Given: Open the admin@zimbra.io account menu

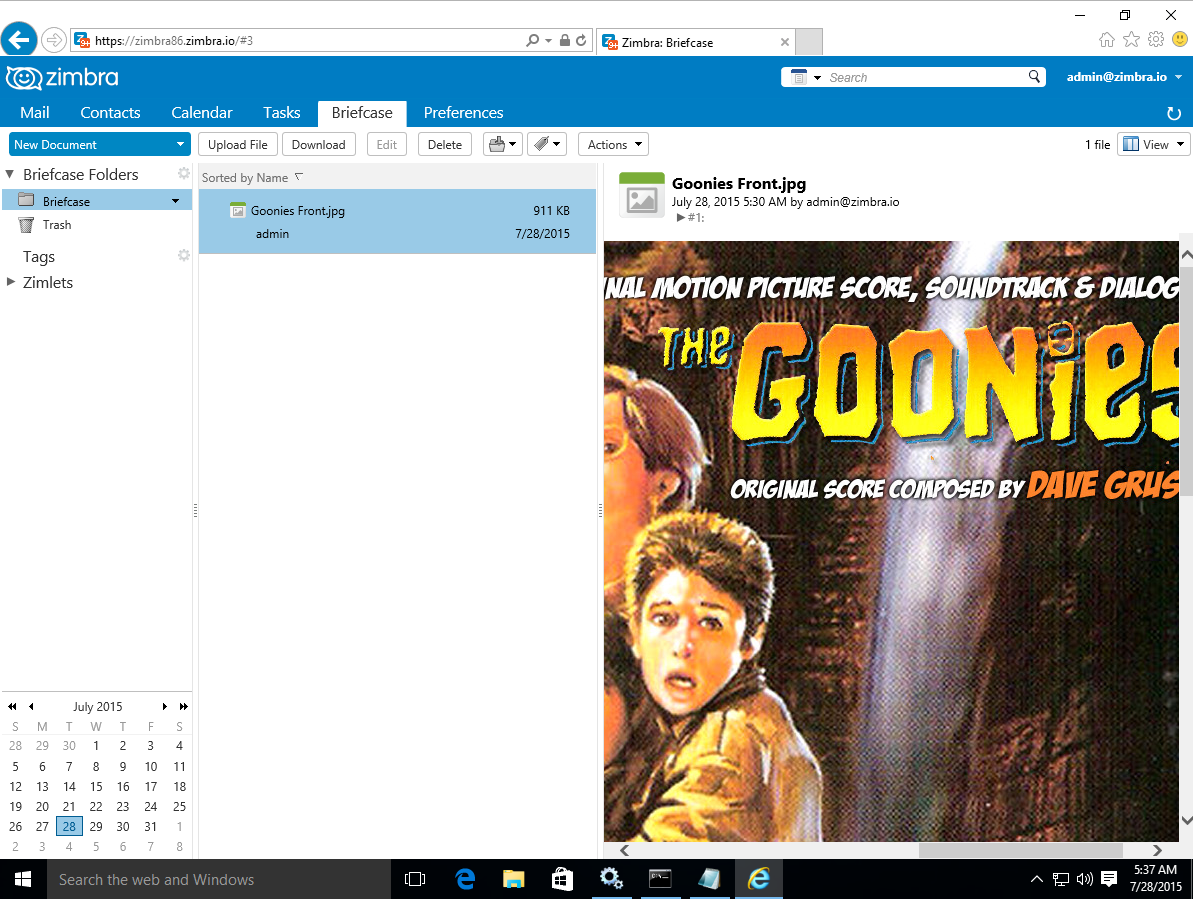Looking at the screenshot, I should [1124, 77].
